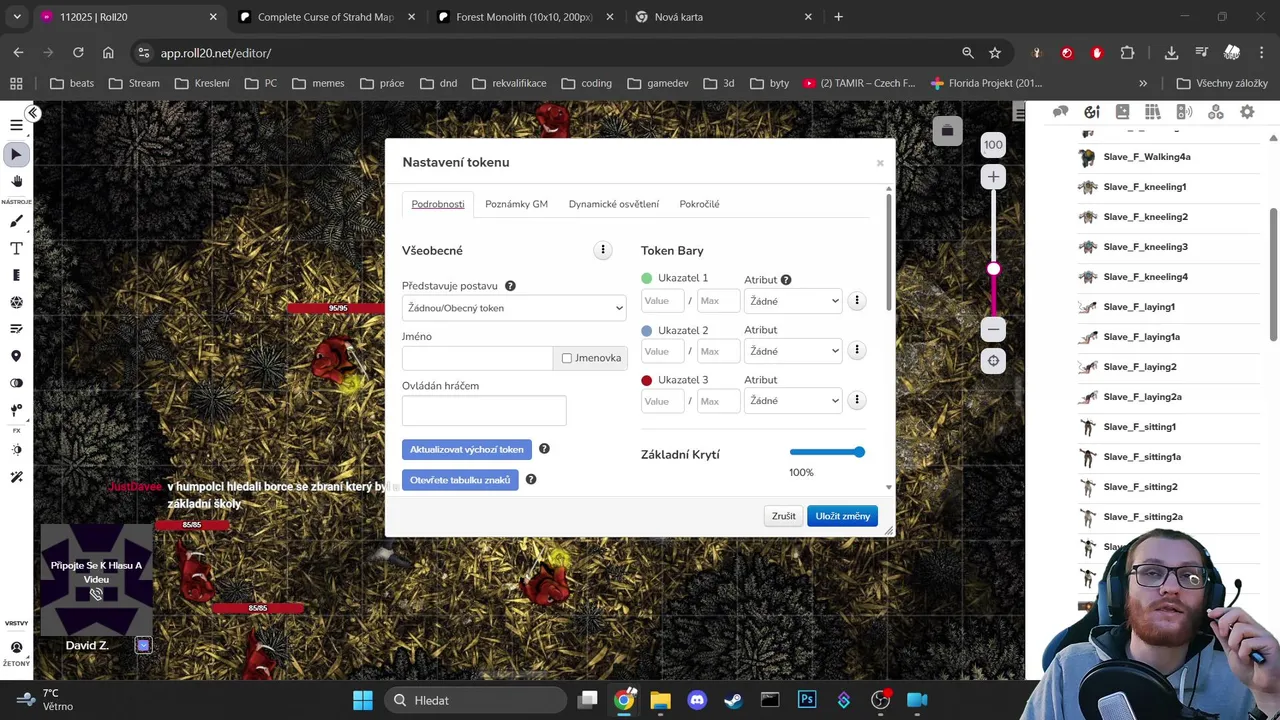The width and height of the screenshot is (1280, 720).
Task: Select the lighting placement tool
Action: pyautogui.click(x=16, y=410)
